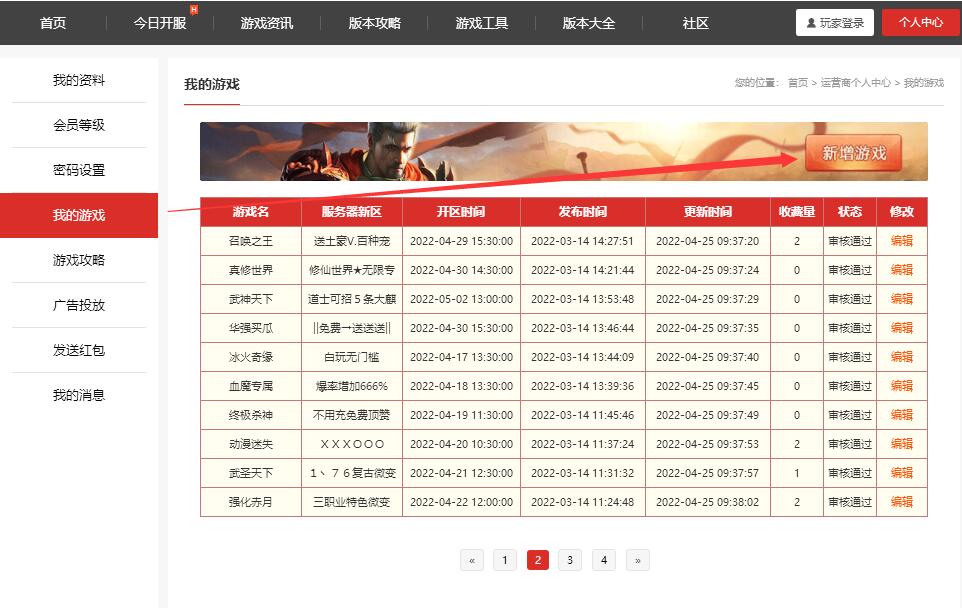This screenshot has height=608, width=962.
Task: Open 会员等级 from the left panel
Action: (79, 125)
